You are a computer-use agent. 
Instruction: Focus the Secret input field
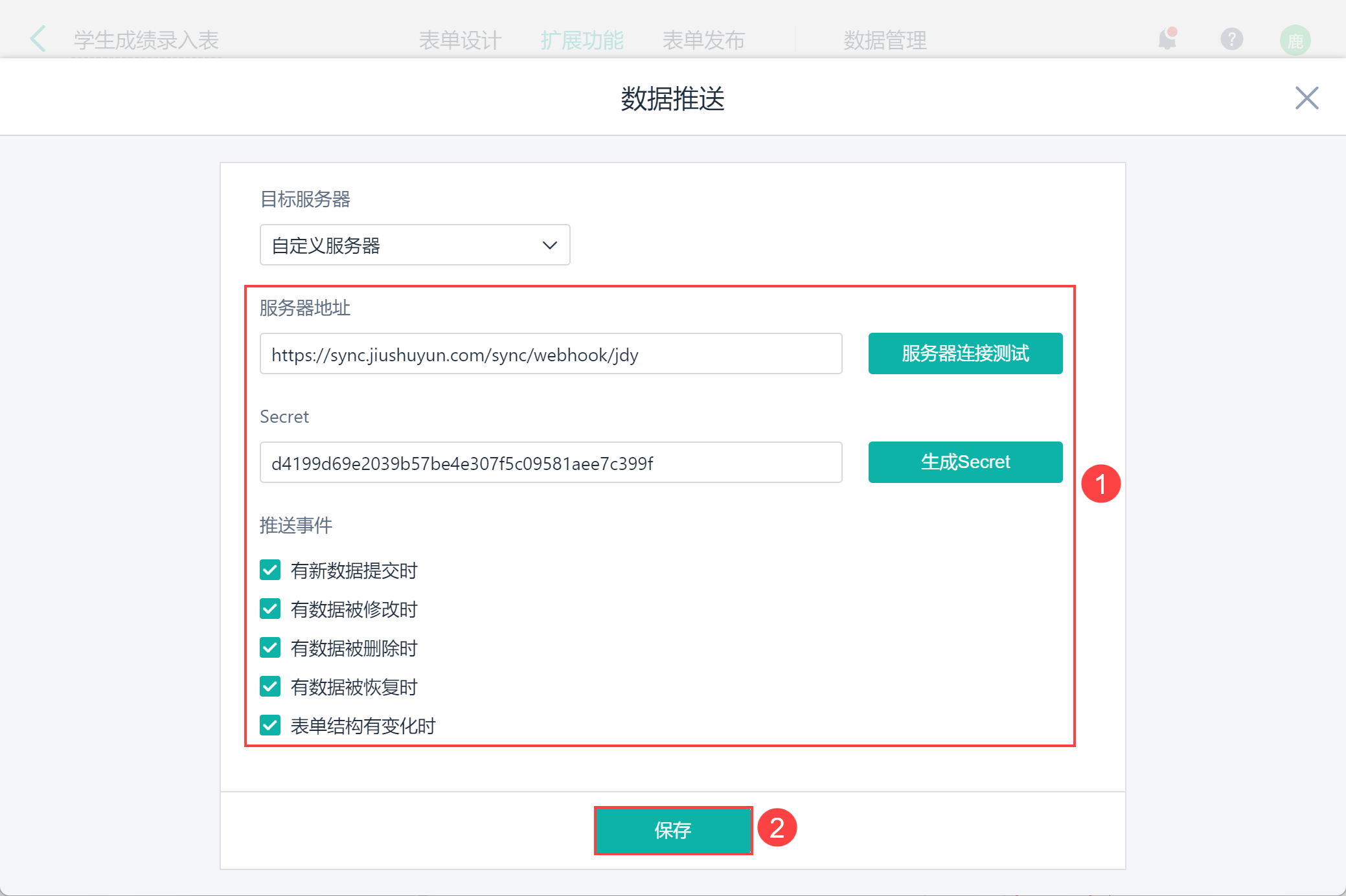pos(551,463)
